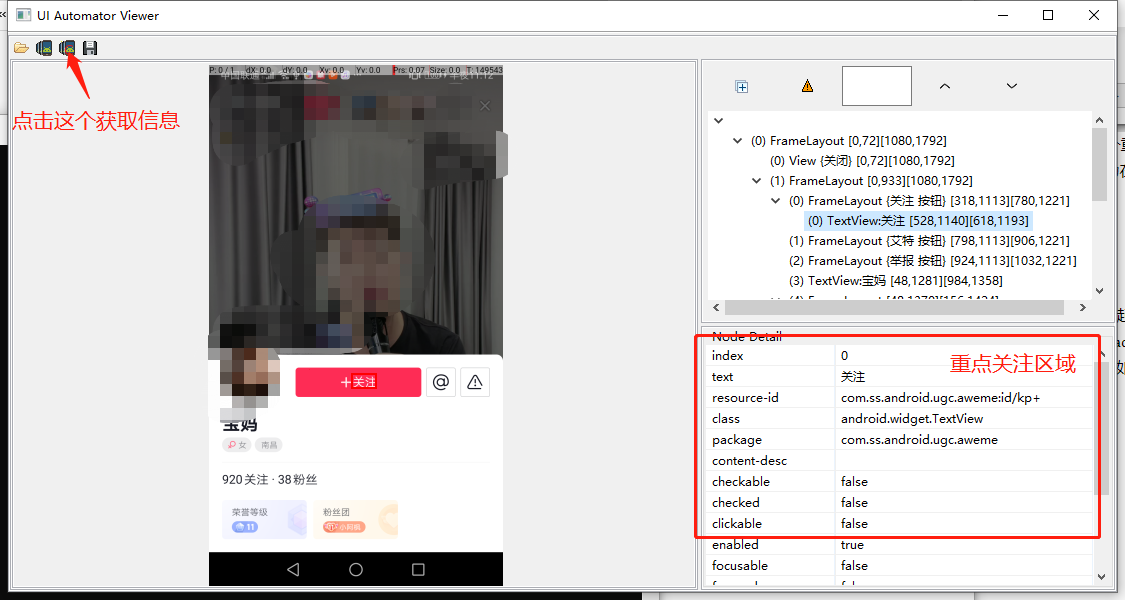Tap the @ icon in phone preview
The image size is (1125, 600).
pyautogui.click(x=440, y=382)
